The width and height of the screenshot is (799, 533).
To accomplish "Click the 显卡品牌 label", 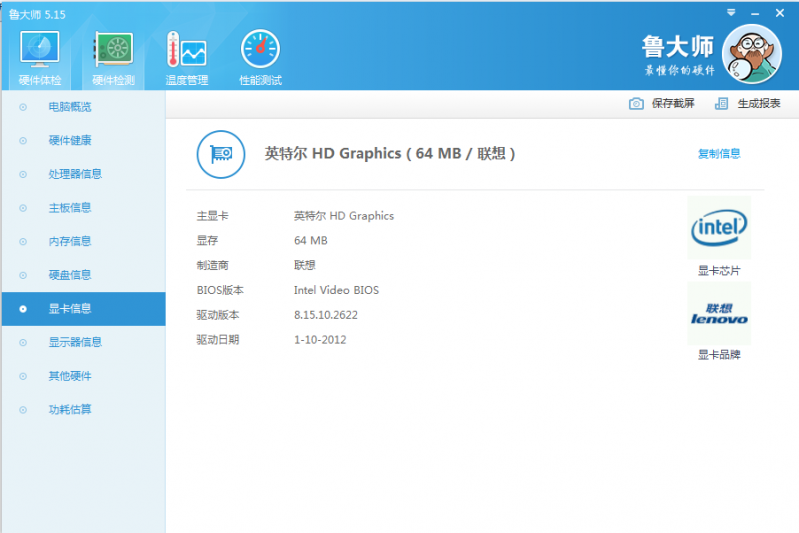I will pyautogui.click(x=719, y=355).
